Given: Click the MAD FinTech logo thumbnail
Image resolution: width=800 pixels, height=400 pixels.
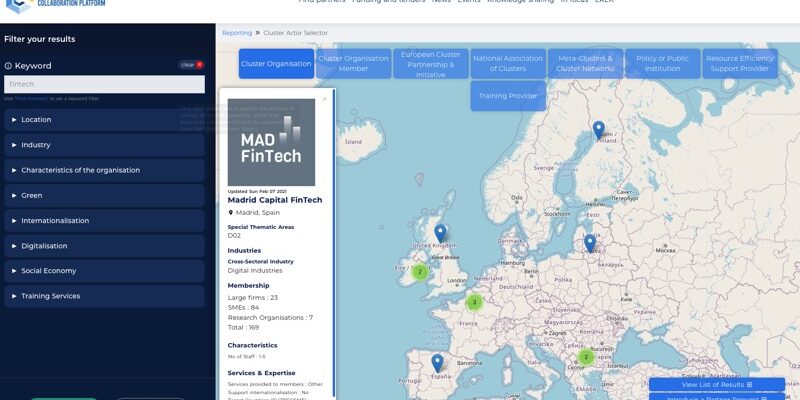Looking at the screenshot, I should pos(271,142).
